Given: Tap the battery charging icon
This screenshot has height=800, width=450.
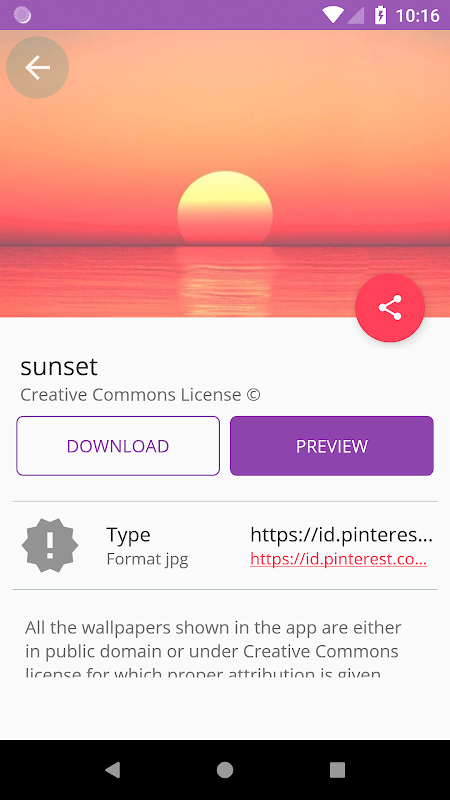Looking at the screenshot, I should [381, 15].
